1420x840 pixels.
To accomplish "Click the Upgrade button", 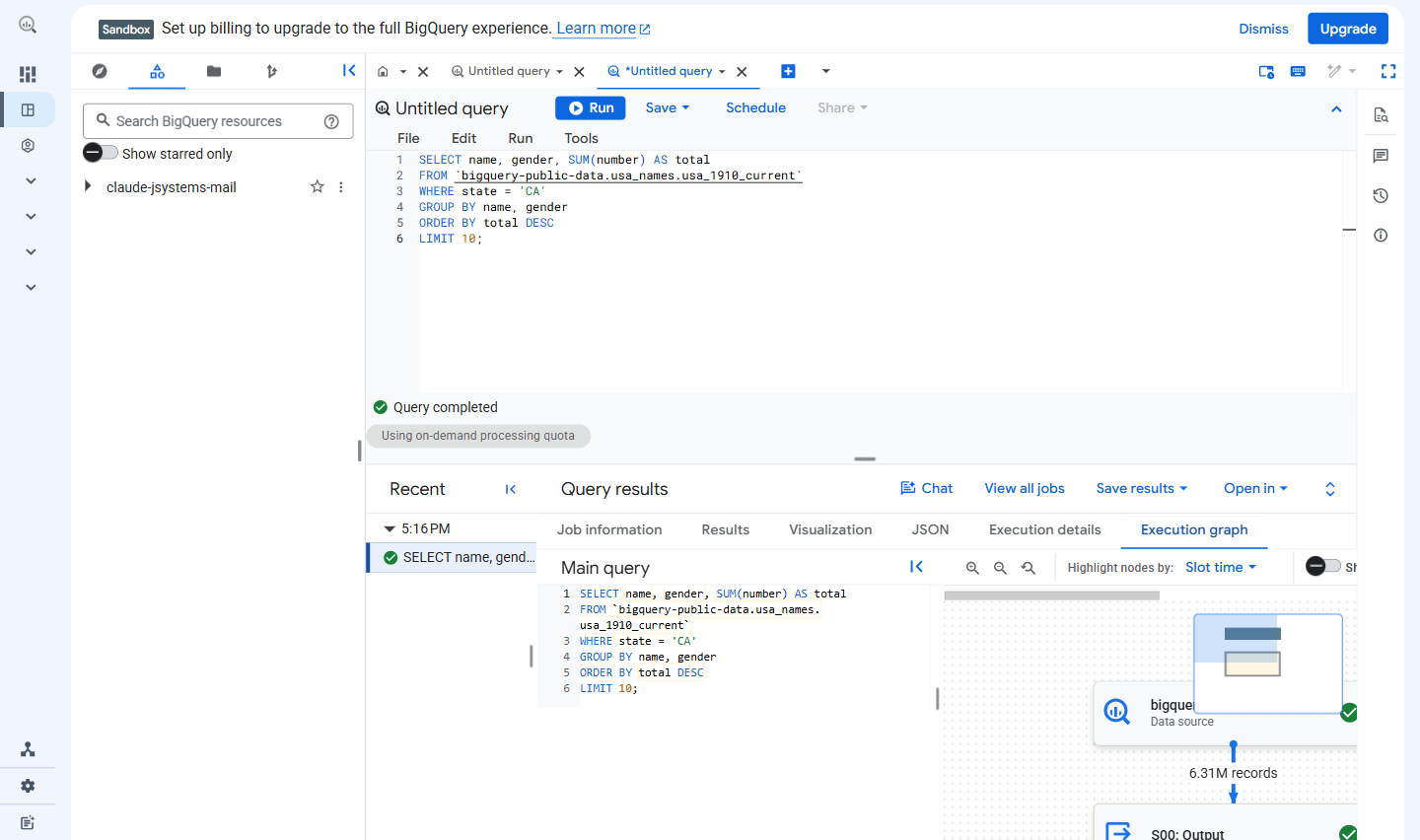I will coord(1347,29).
